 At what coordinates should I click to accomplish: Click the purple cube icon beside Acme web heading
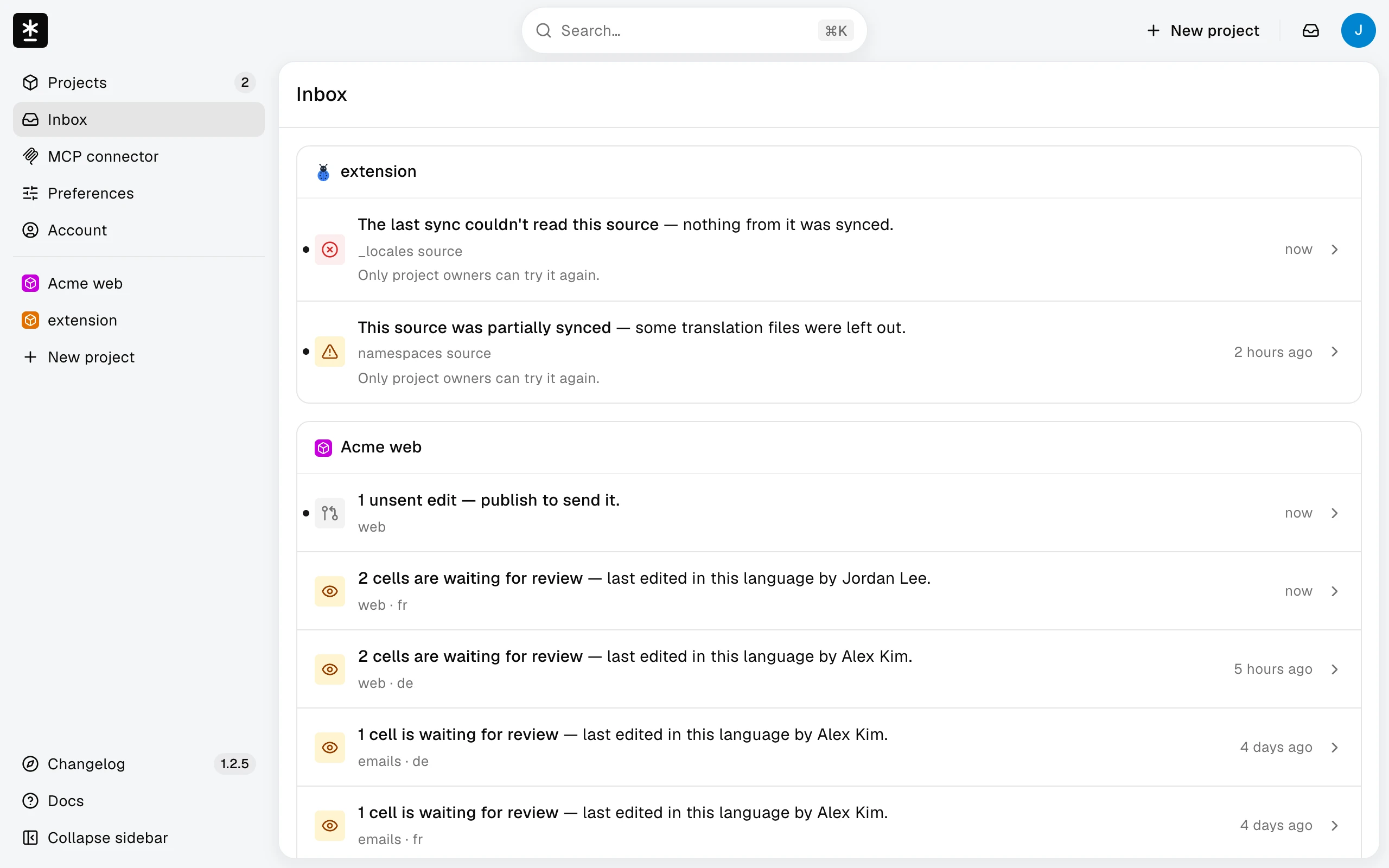pos(323,447)
